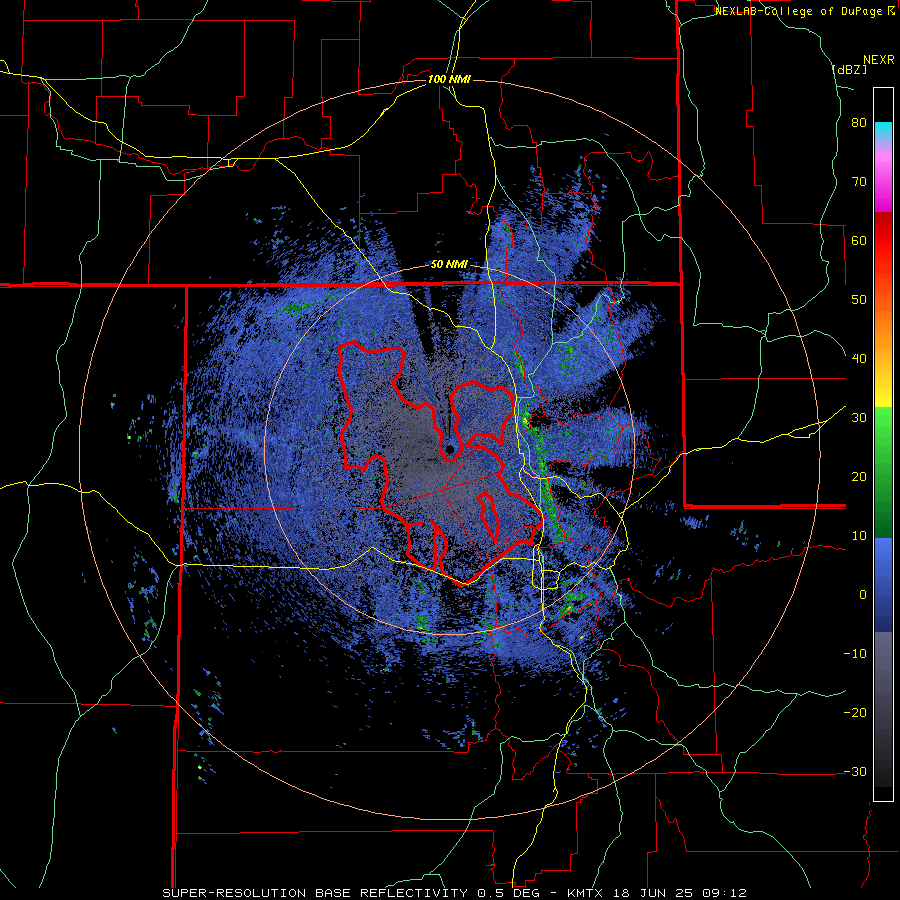Click the 80 value on the dBZ scale
The width and height of the screenshot is (900, 900).
[859, 123]
